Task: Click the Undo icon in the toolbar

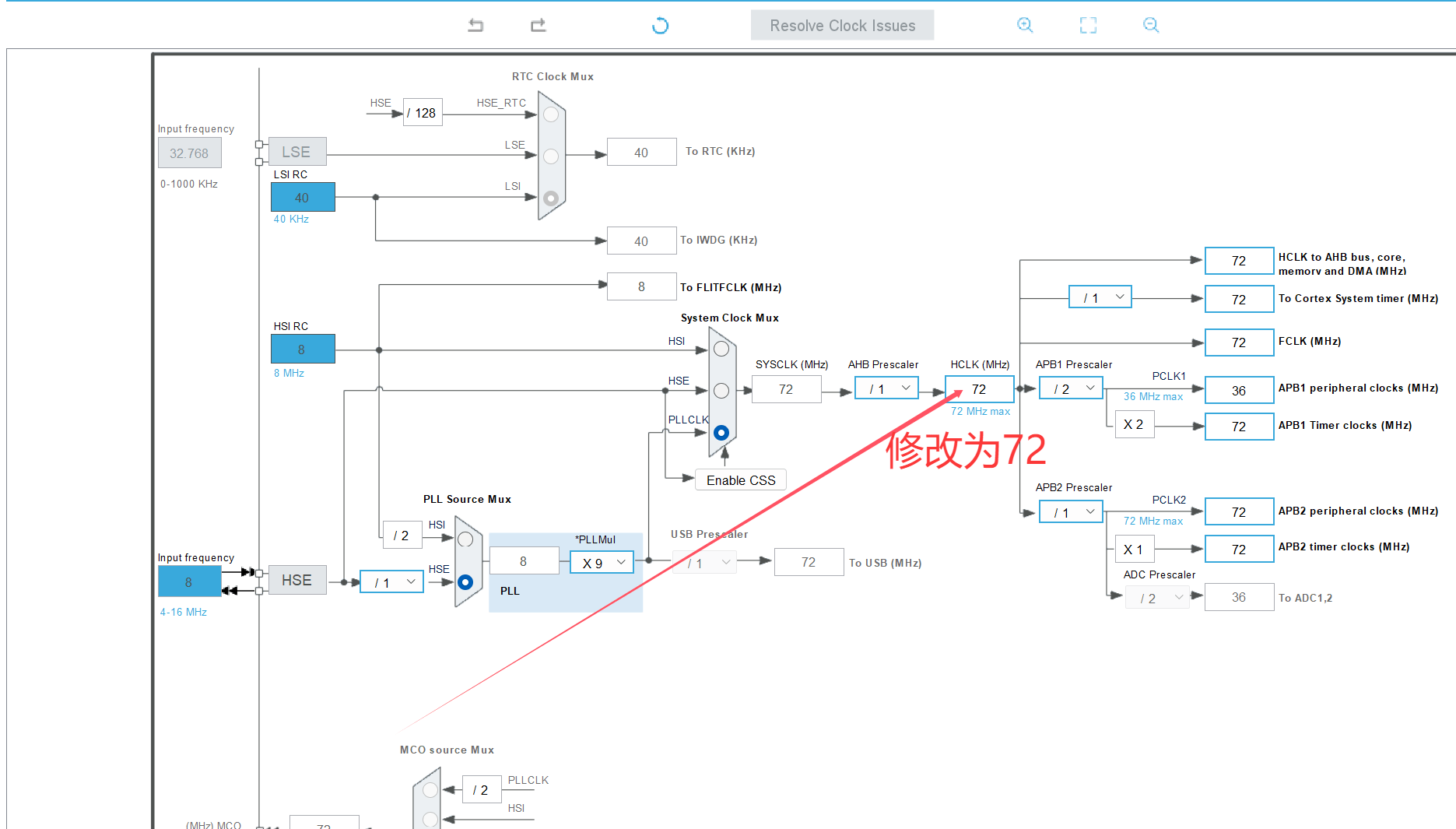Action: tap(475, 25)
